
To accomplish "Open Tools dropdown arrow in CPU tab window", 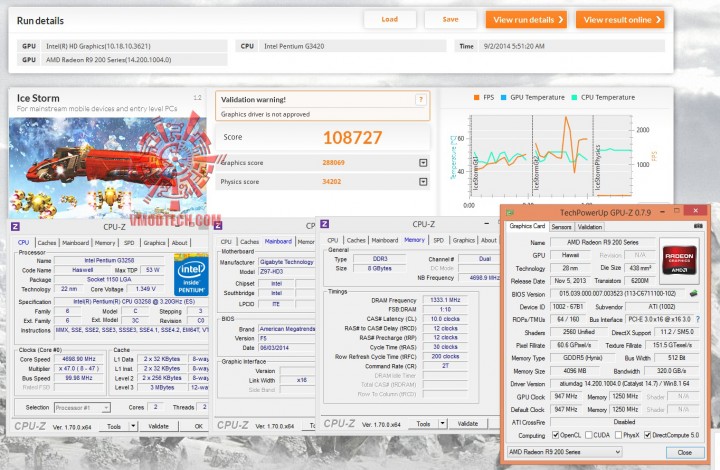I will 133,426.
